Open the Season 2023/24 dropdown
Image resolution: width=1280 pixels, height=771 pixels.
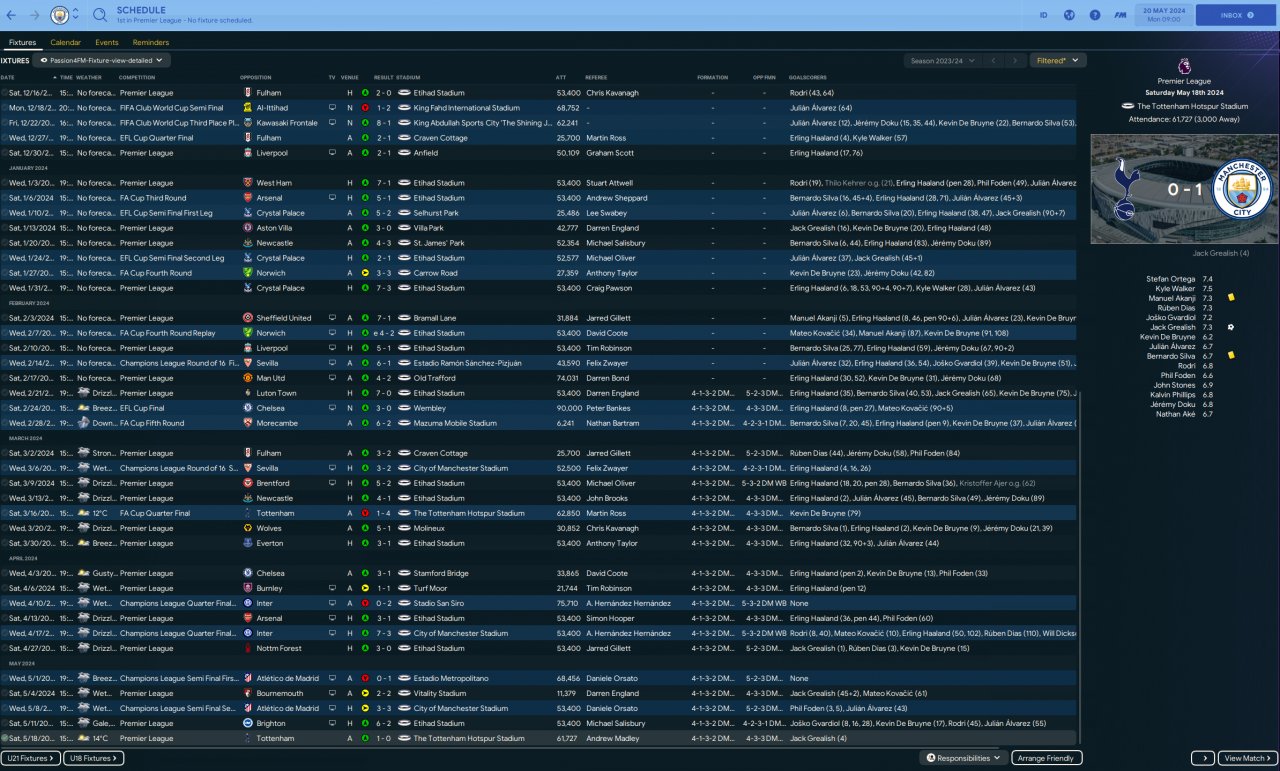pyautogui.click(x=941, y=60)
